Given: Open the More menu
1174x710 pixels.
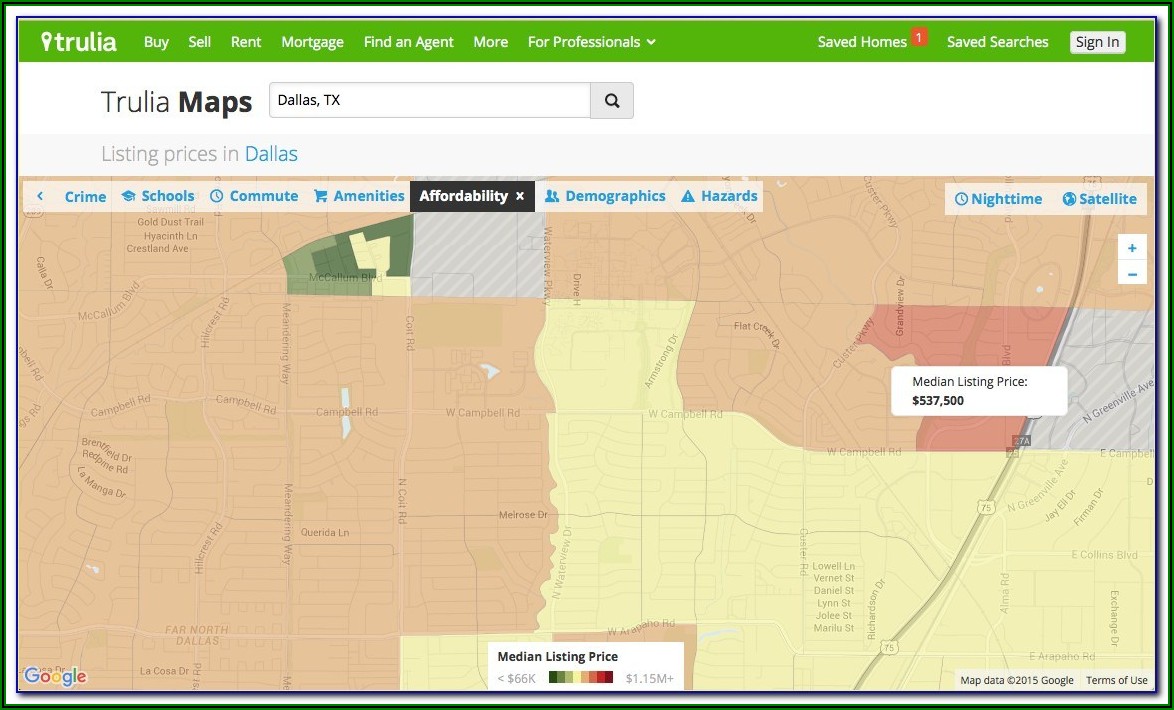Looking at the screenshot, I should click(490, 42).
